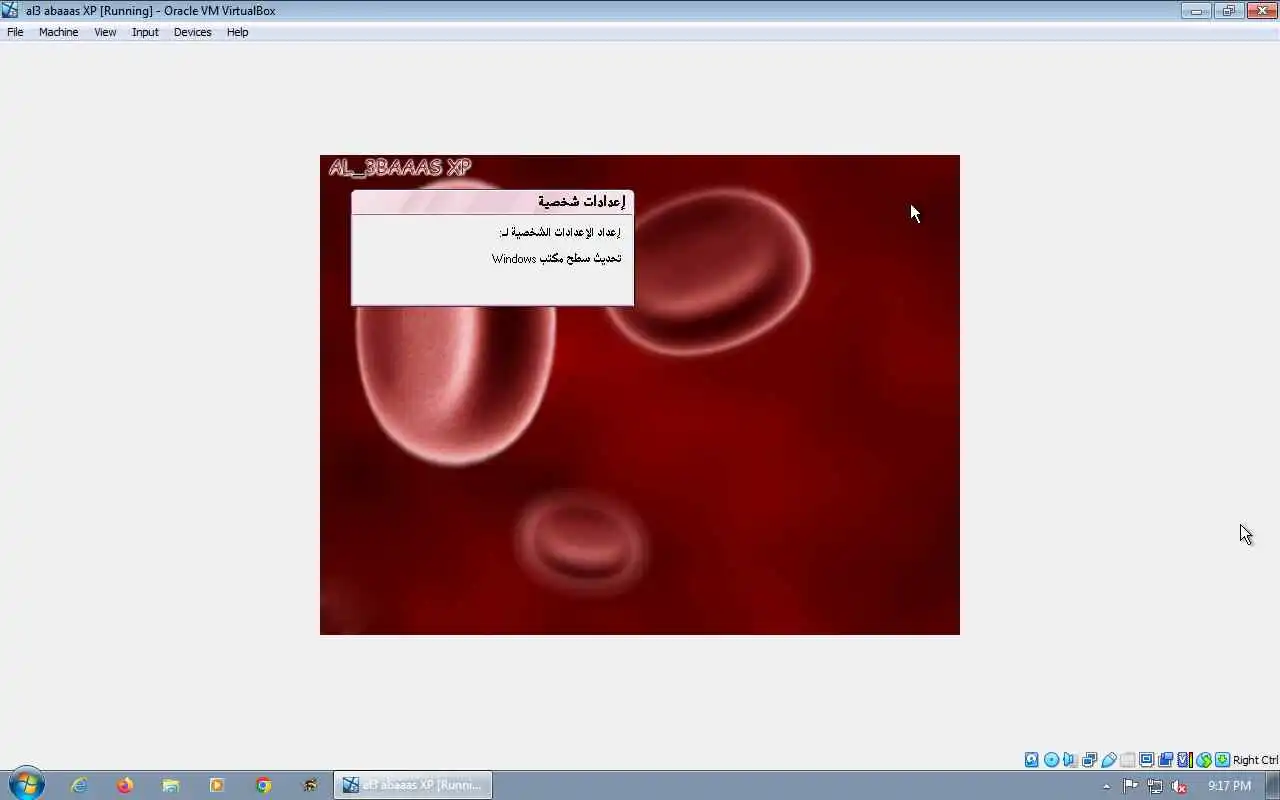Open Windows Media Player from the taskbar
This screenshot has width=1280, height=800.
216,785
